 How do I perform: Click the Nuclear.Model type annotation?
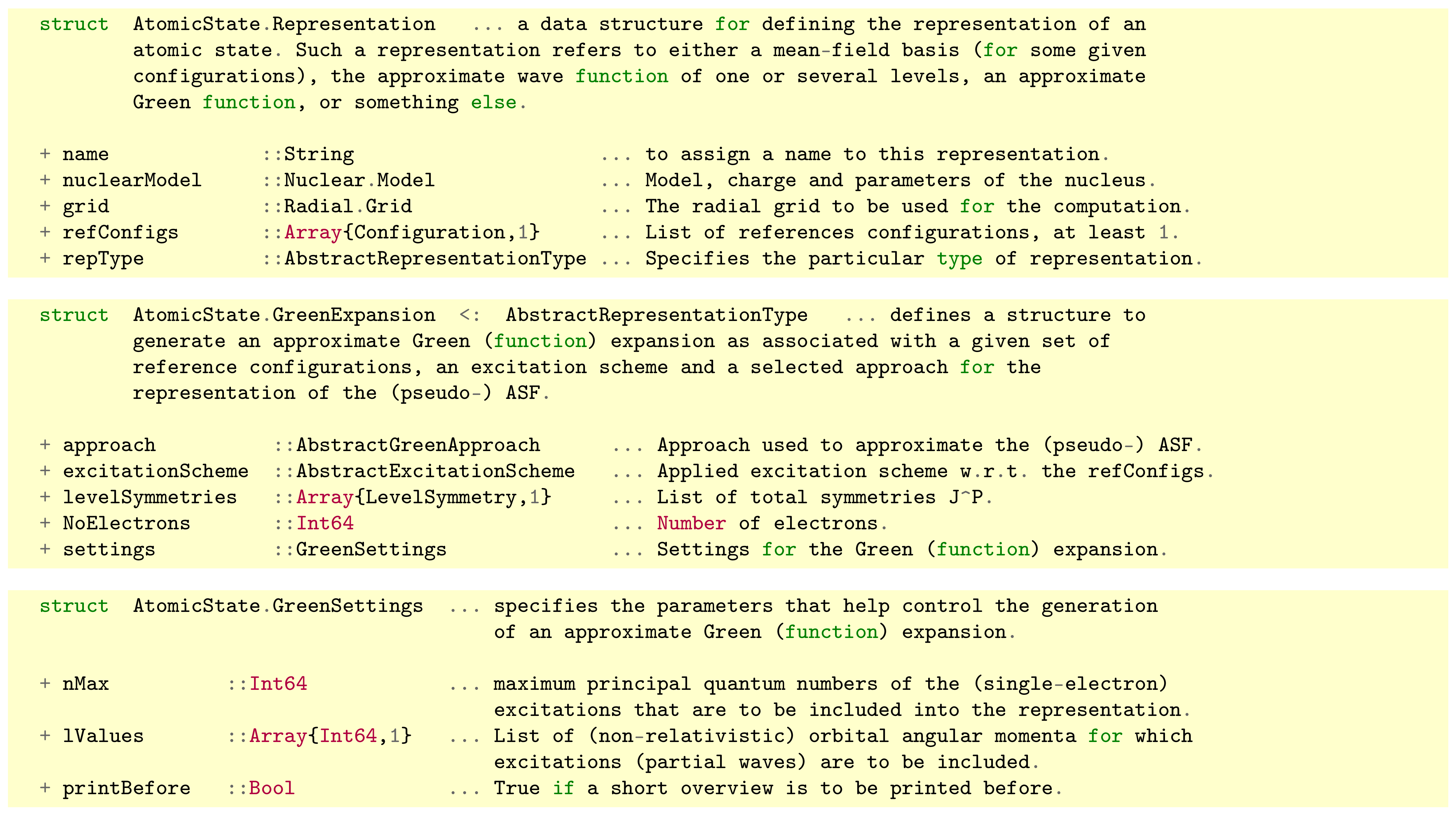(359, 180)
